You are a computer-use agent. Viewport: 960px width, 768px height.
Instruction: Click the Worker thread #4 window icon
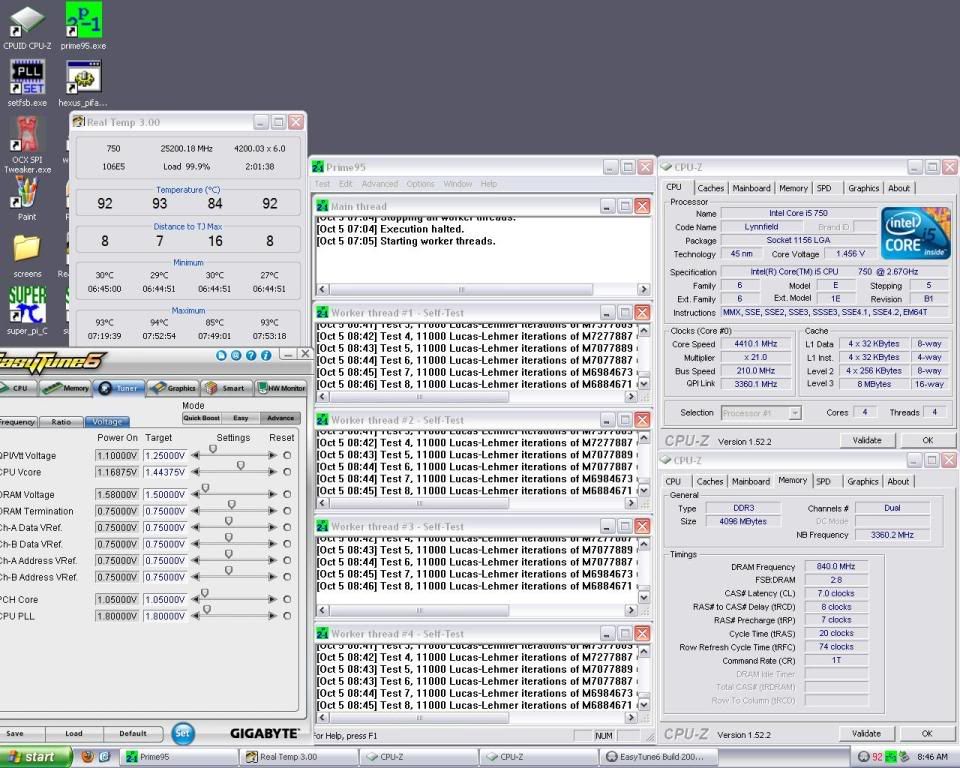322,634
